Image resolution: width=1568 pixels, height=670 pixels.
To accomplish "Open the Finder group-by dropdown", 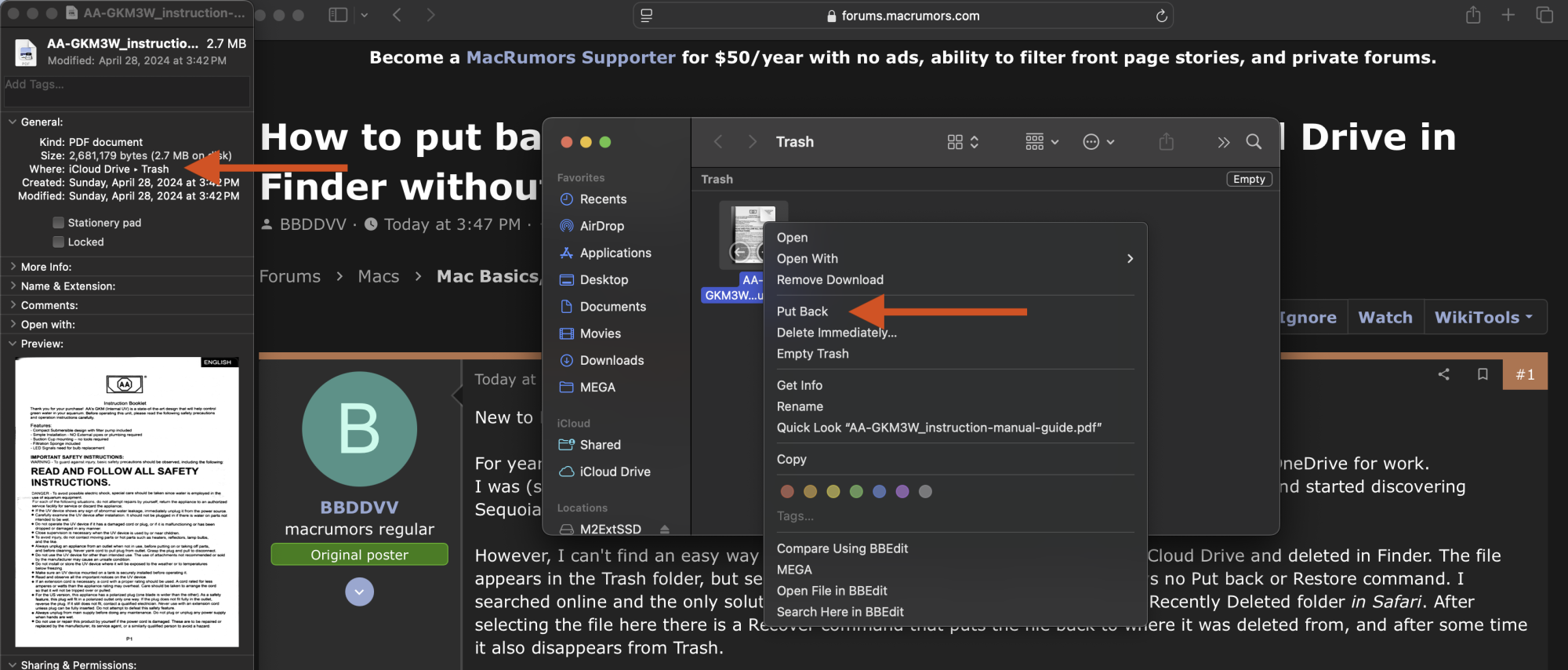I will (x=1042, y=142).
